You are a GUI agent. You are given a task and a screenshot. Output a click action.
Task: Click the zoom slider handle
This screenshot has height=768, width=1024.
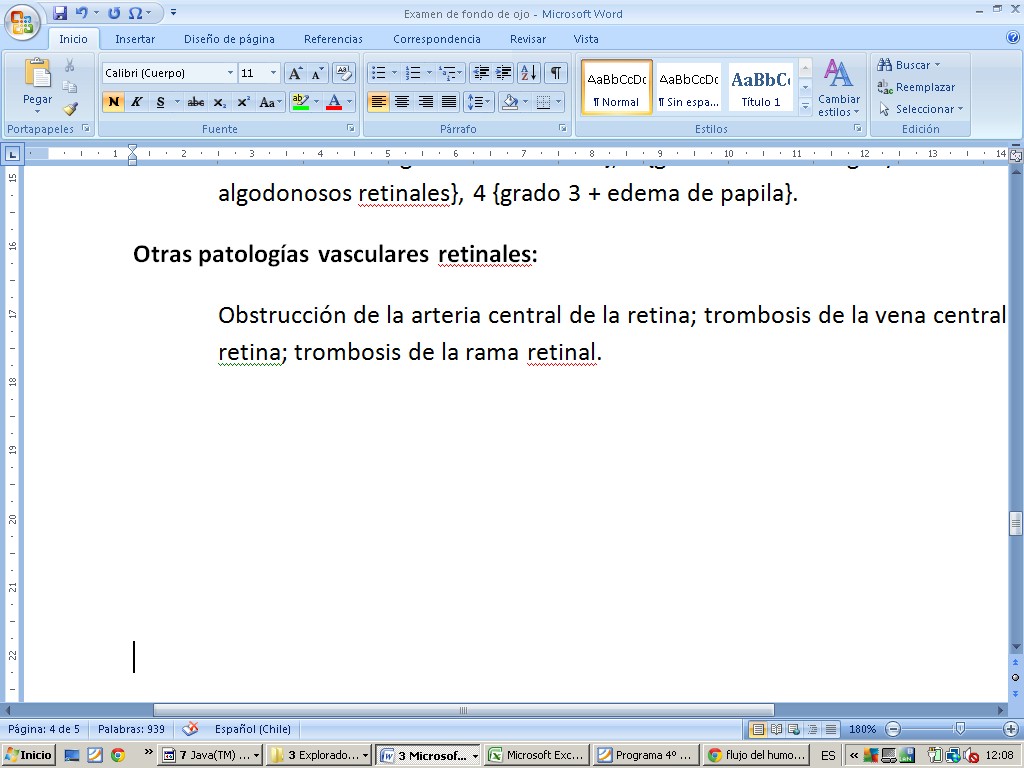click(960, 730)
